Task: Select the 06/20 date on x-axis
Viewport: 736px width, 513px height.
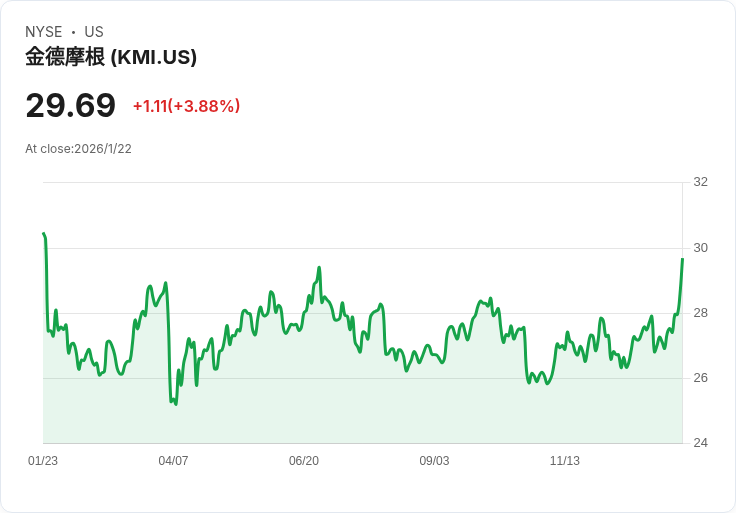Action: [304, 461]
